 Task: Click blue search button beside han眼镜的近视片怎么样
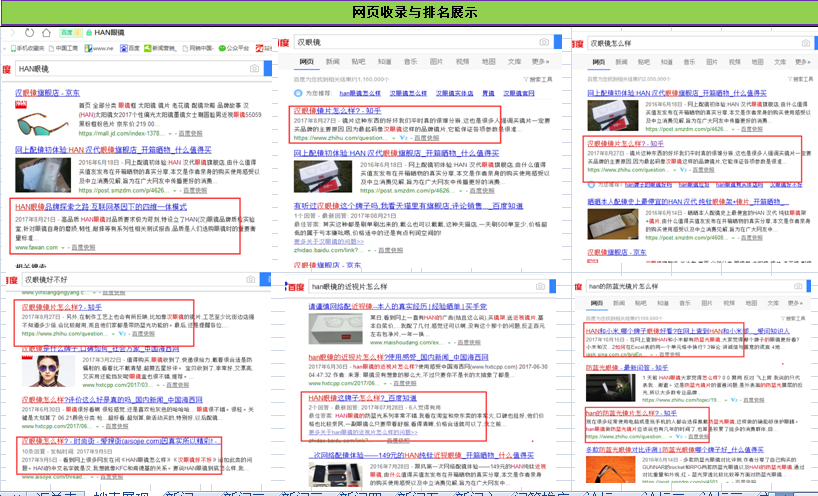[x=552, y=286]
